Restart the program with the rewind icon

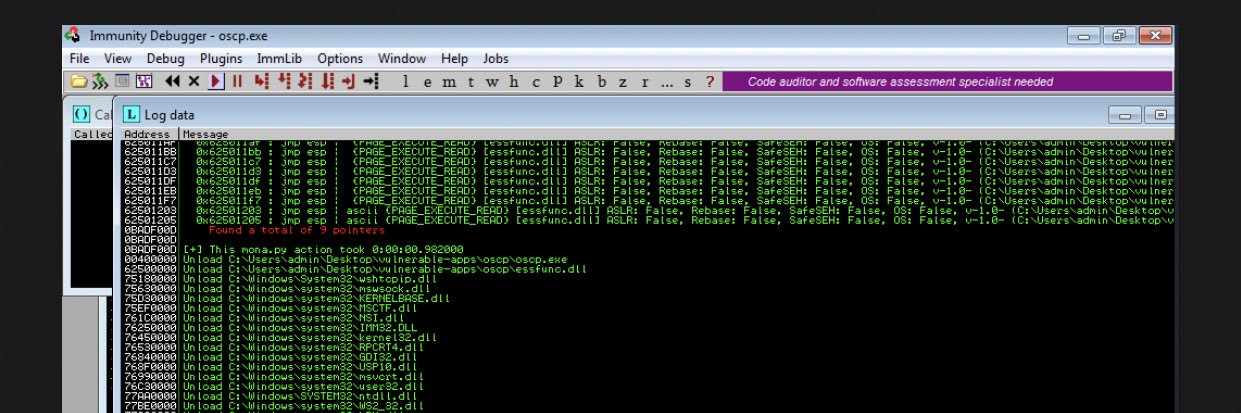(x=172, y=81)
